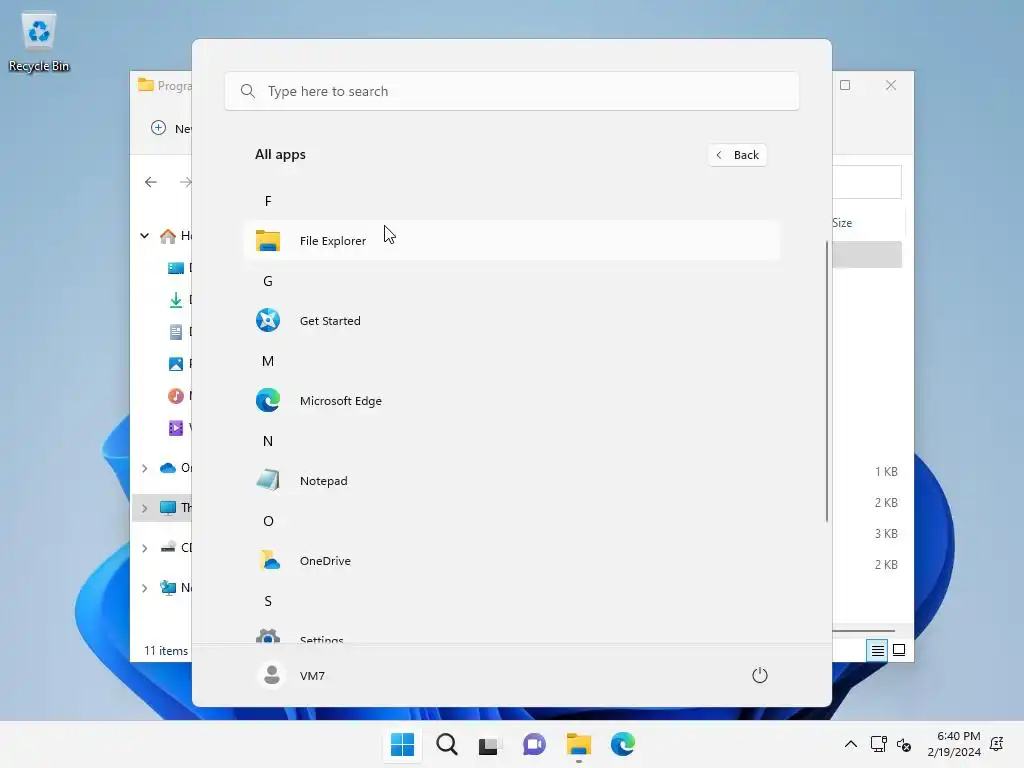Select the letter O section header
1024x768 pixels.
tap(268, 521)
